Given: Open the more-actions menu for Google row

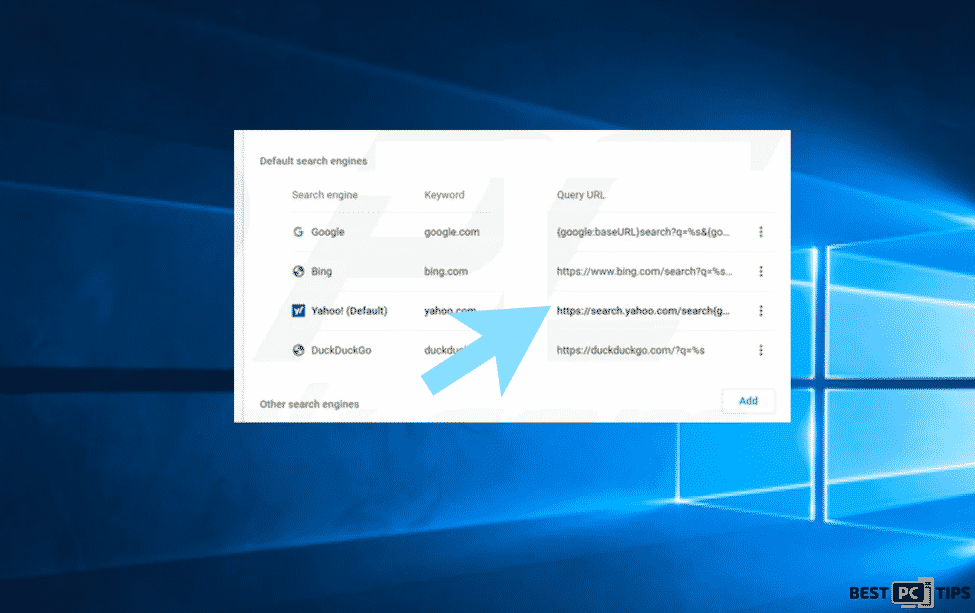Looking at the screenshot, I should coord(760,232).
